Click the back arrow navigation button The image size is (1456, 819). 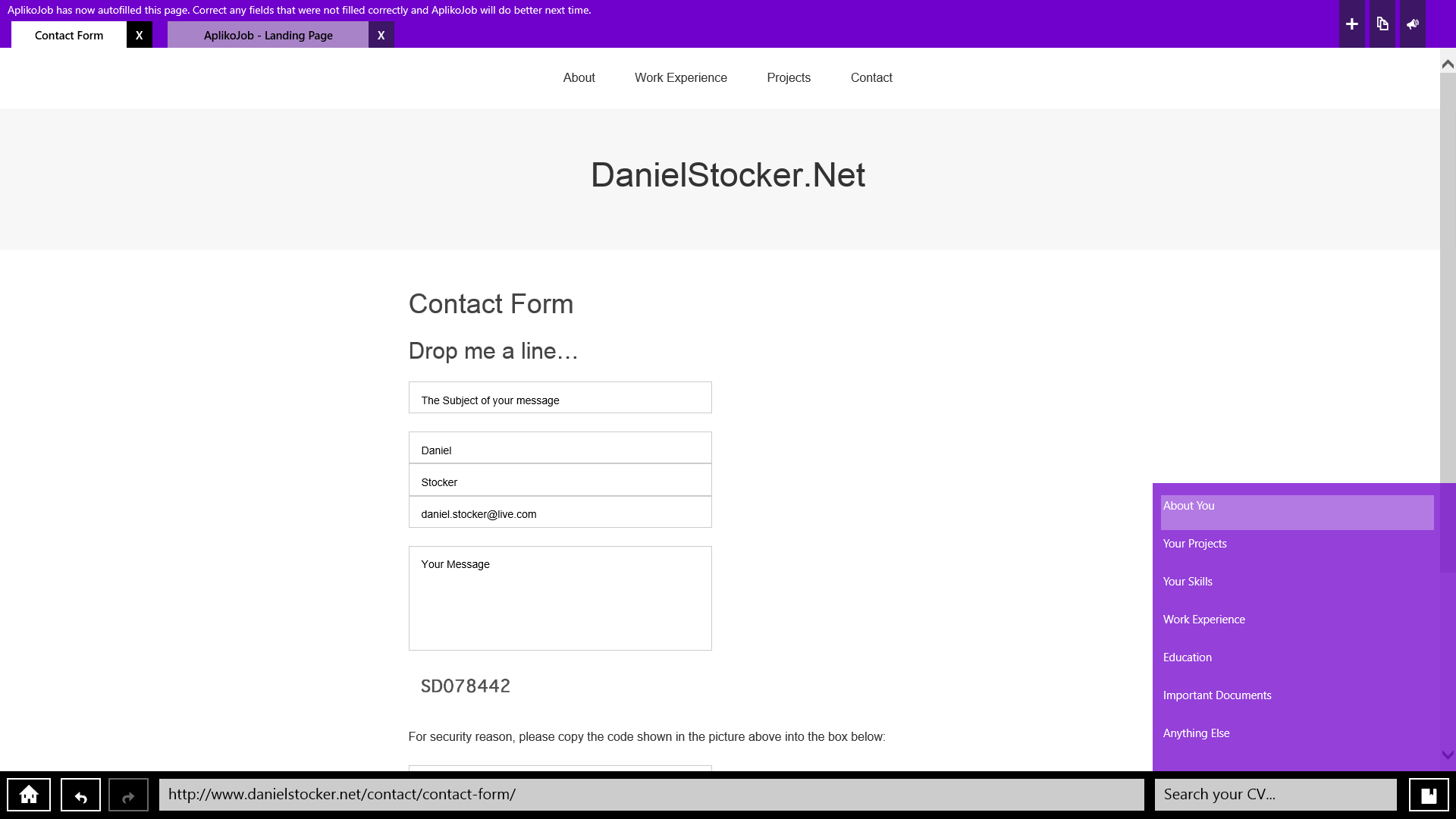pyautogui.click(x=80, y=795)
